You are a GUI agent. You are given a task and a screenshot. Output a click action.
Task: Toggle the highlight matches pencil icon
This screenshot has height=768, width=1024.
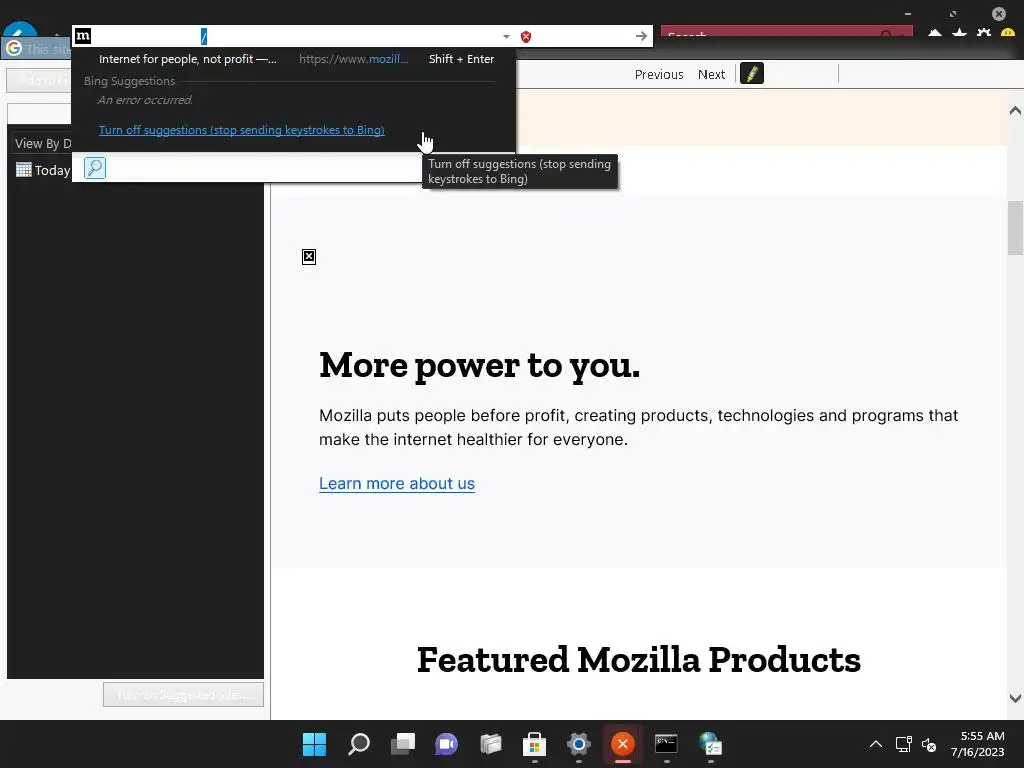tap(752, 74)
